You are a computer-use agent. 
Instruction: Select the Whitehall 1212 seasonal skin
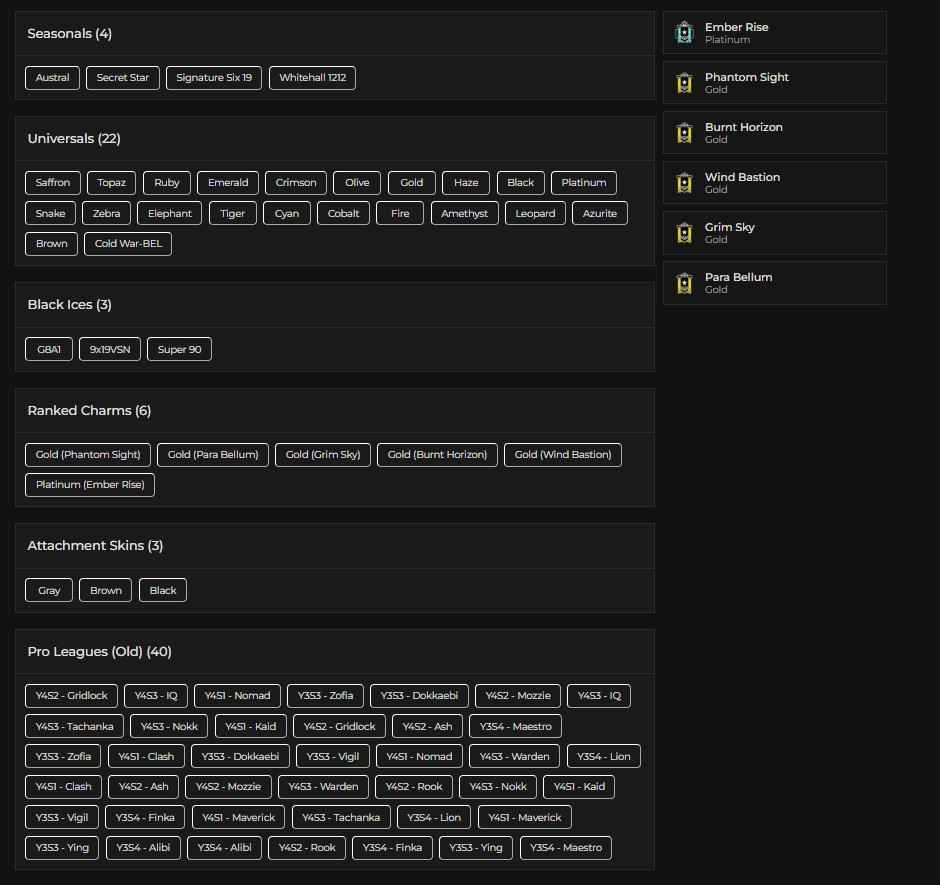[312, 77]
